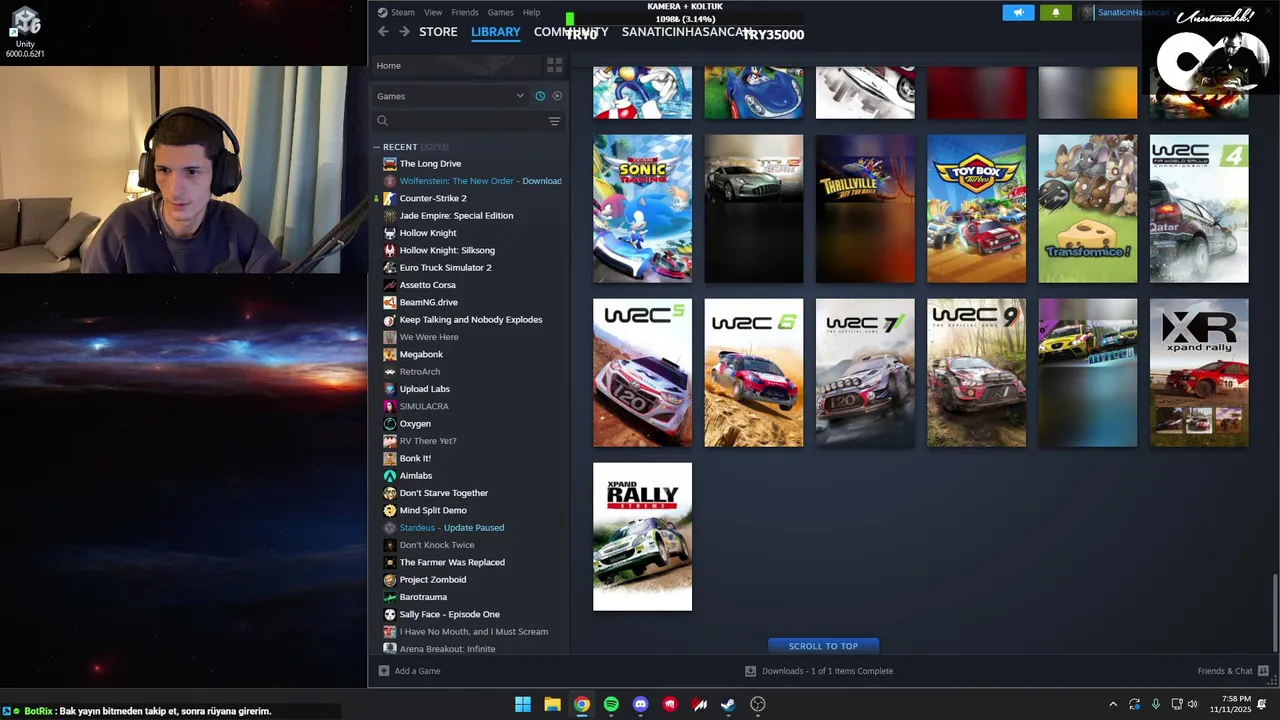Select the Thrillville cover
1280x720 pixels.
(865, 209)
